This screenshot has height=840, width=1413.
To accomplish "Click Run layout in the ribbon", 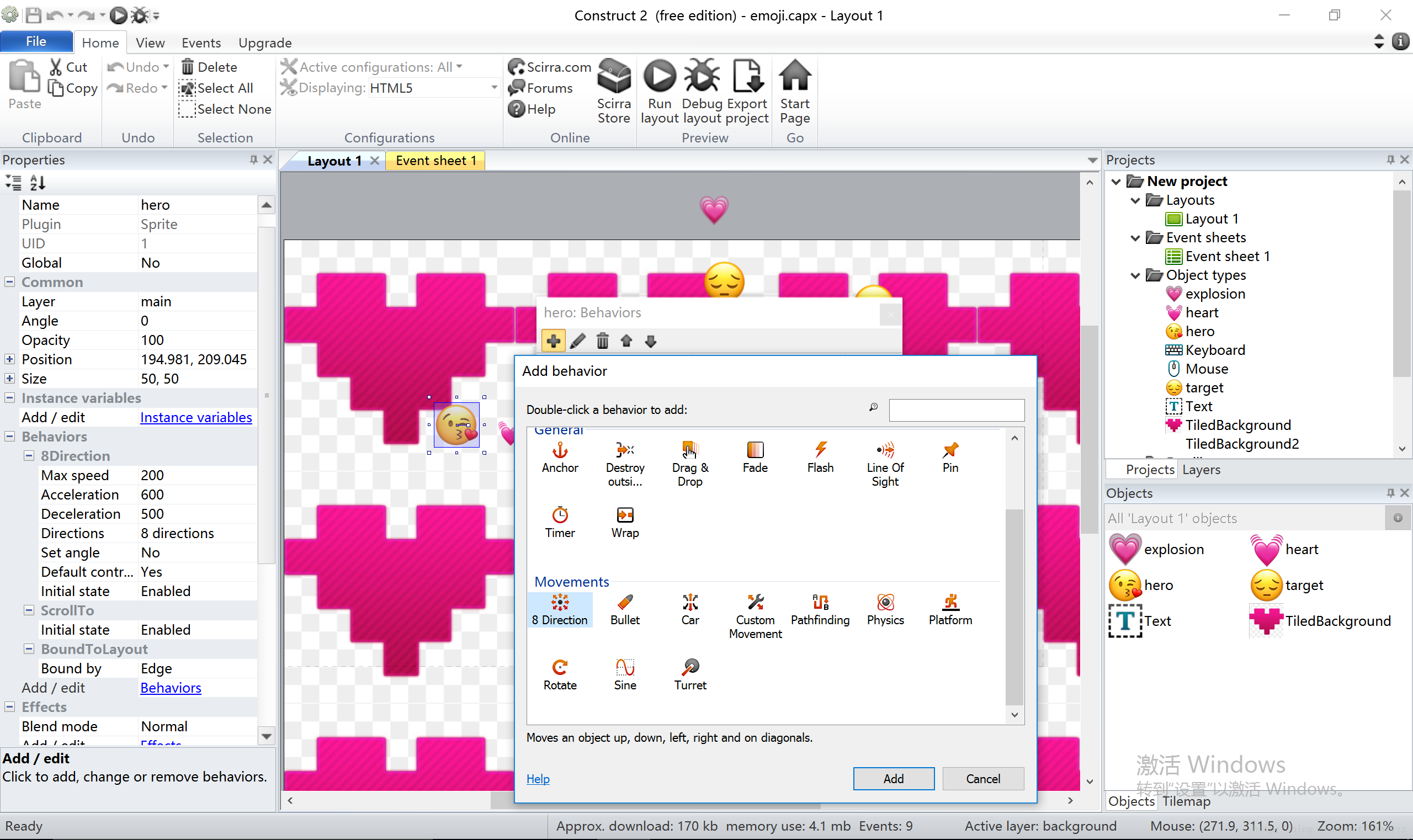I will pos(660,91).
